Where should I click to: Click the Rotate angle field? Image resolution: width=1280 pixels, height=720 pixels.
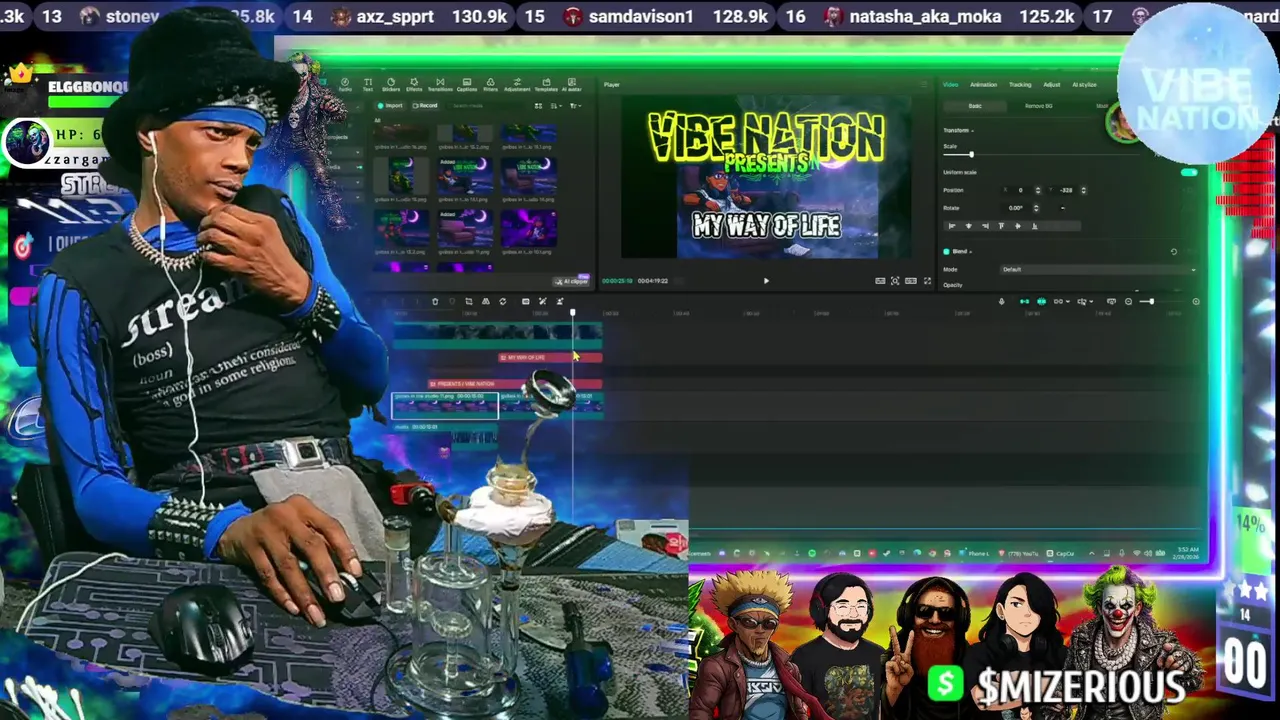1016,208
